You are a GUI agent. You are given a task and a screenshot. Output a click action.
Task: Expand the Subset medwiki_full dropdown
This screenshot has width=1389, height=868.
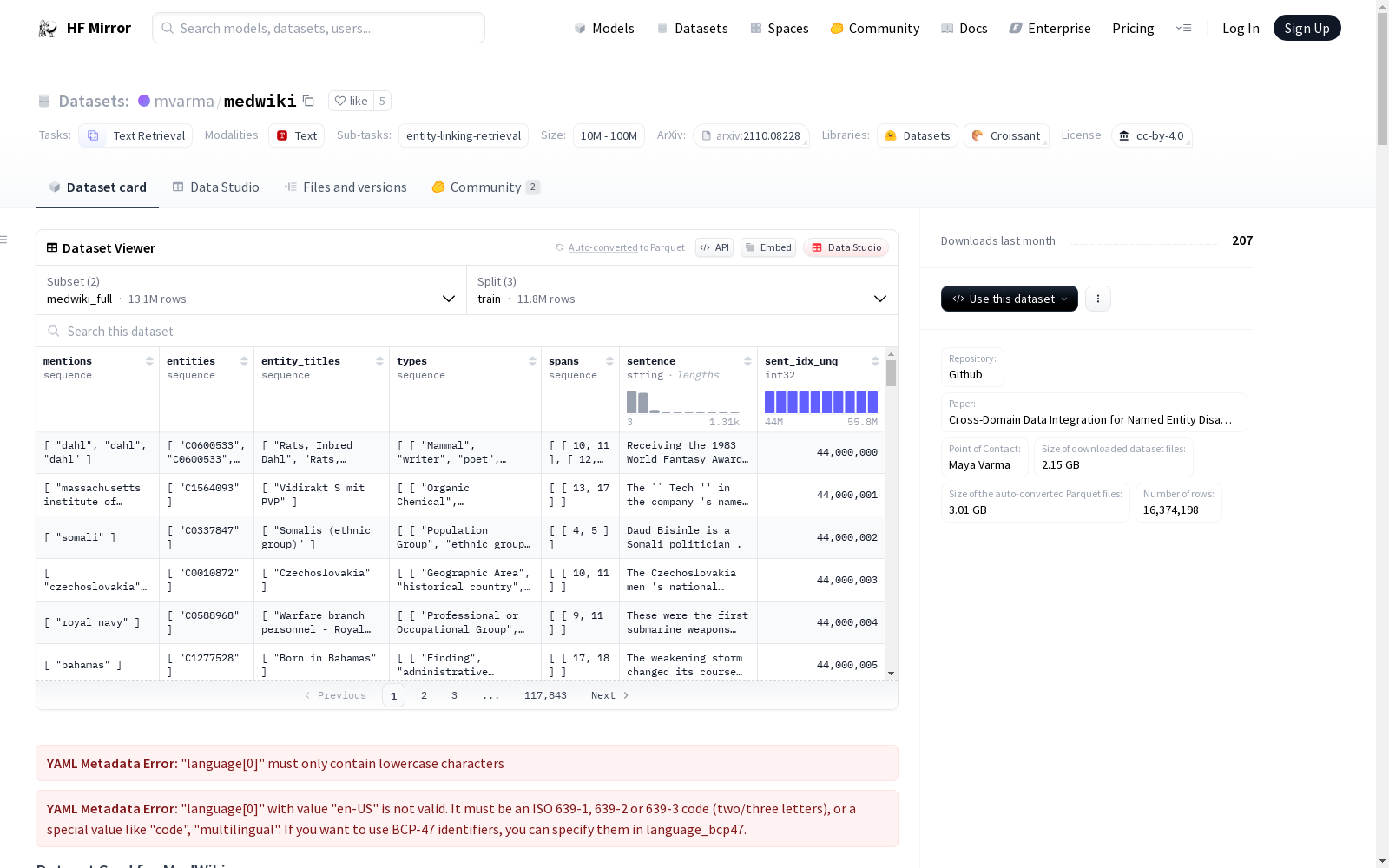coord(251,290)
